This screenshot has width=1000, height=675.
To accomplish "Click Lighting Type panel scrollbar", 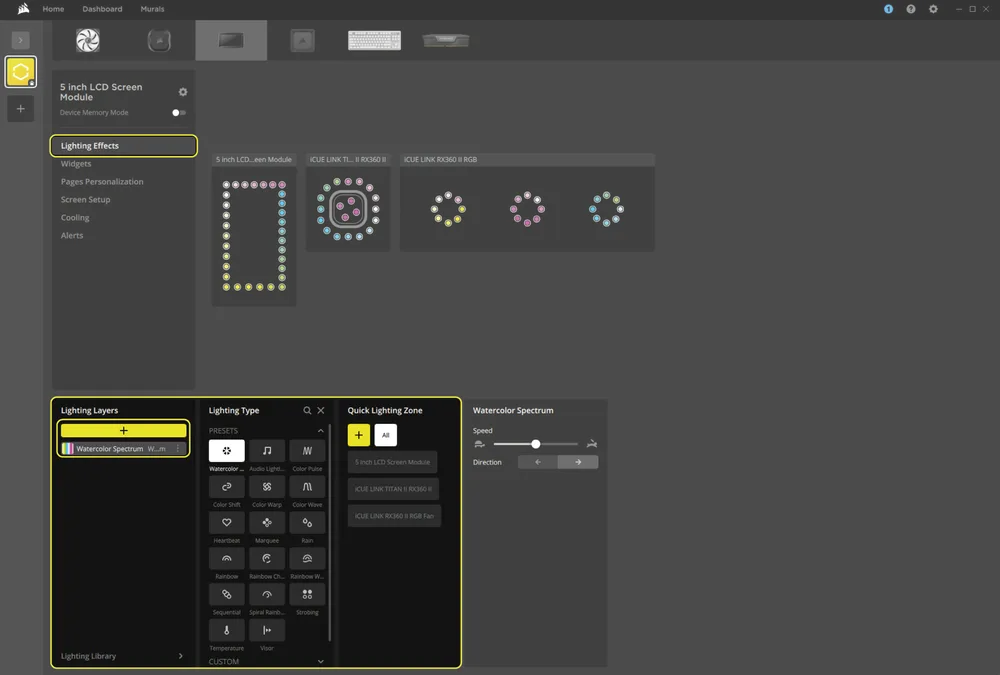I will (x=329, y=533).
